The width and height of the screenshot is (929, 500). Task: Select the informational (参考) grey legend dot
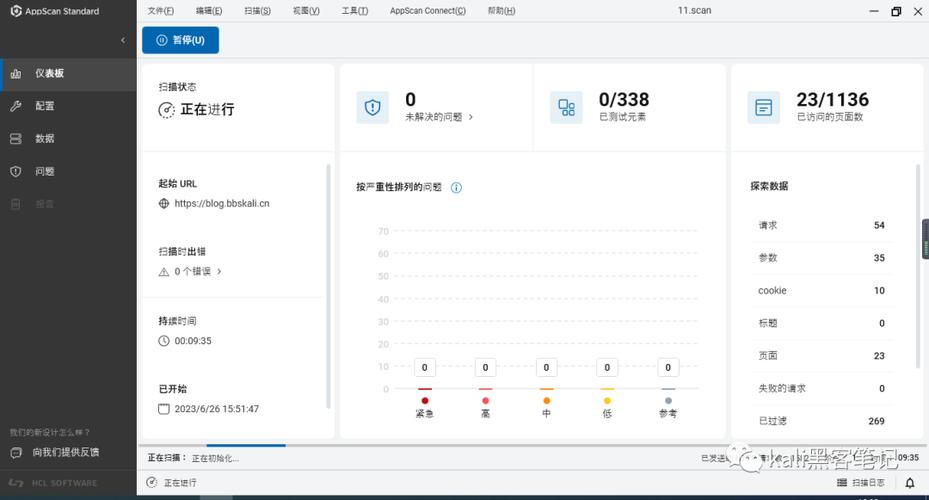click(x=668, y=401)
